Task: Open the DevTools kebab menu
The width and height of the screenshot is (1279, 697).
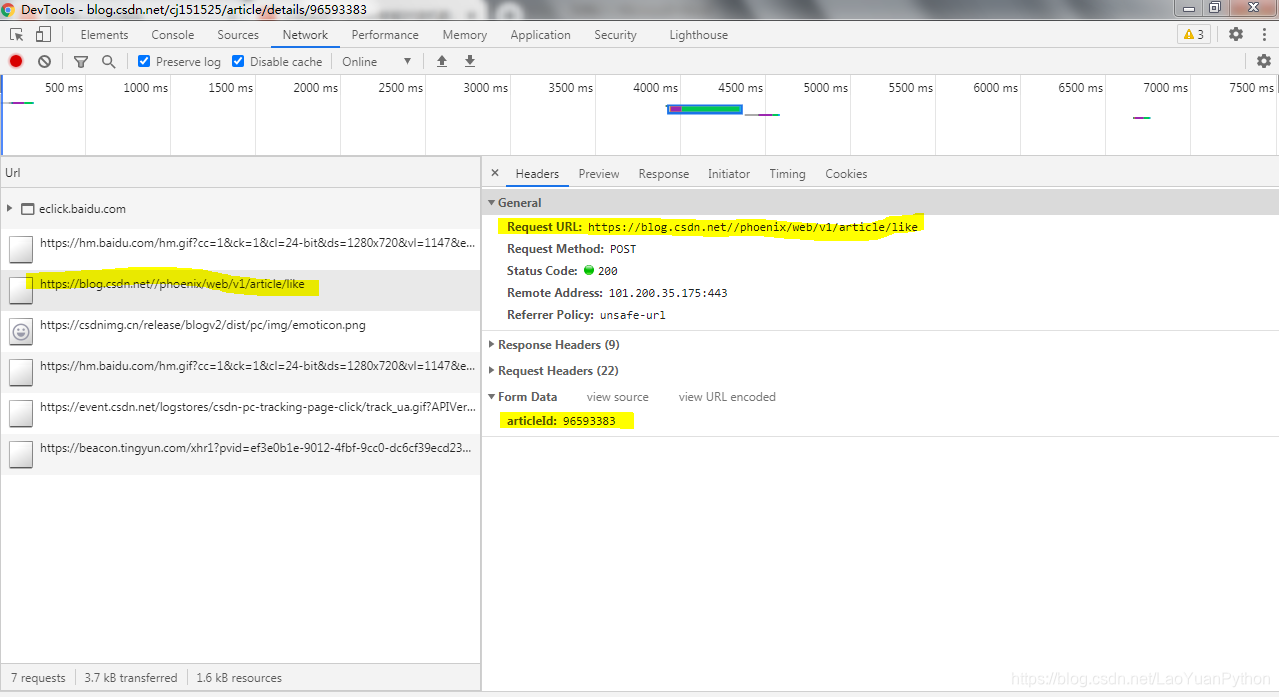Action: pos(1264,34)
